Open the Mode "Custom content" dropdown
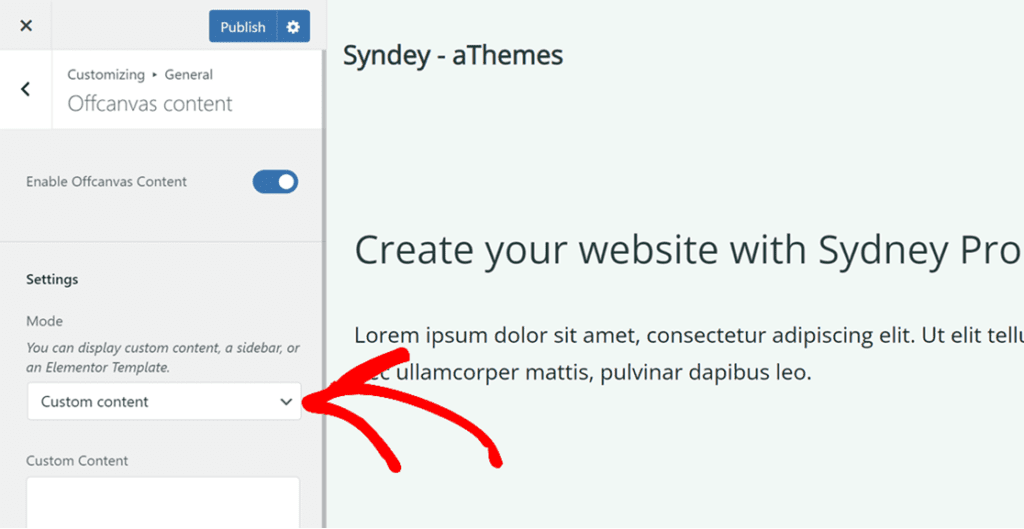The image size is (1024, 529). click(x=150, y=402)
